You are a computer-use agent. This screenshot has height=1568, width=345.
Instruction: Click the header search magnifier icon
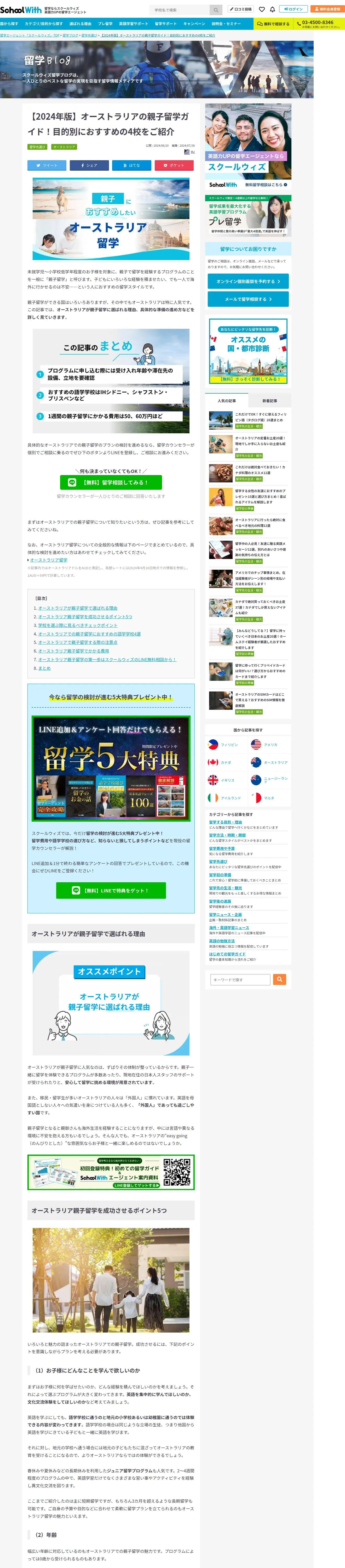216,10
